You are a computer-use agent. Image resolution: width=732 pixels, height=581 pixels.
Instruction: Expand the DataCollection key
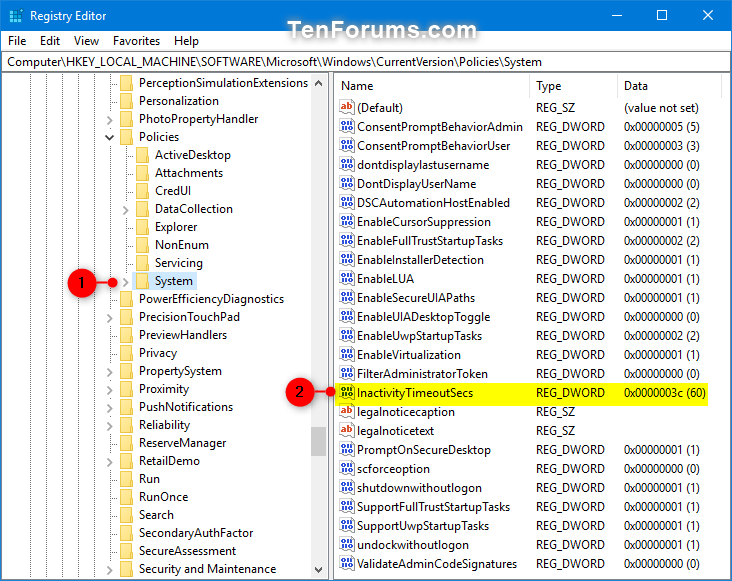pyautogui.click(x=126, y=210)
